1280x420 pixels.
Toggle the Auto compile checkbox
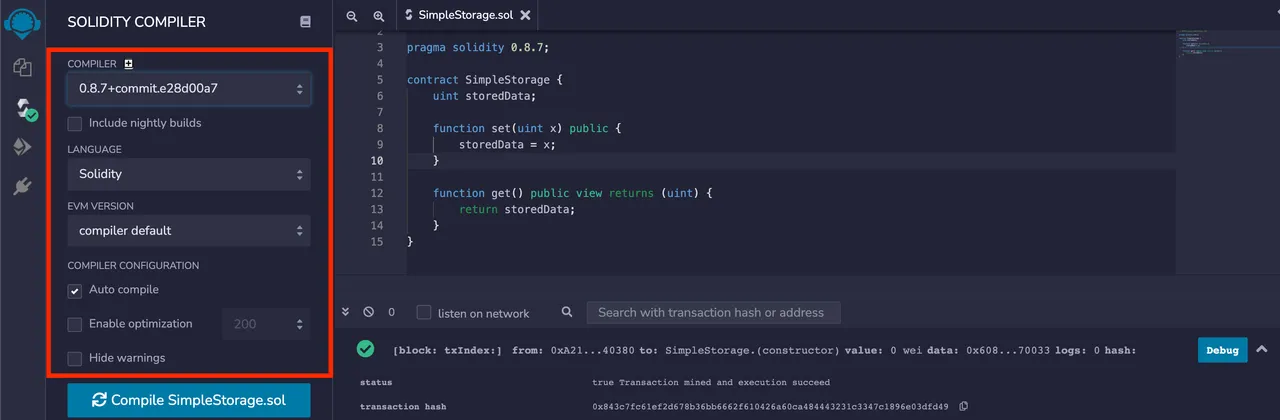tap(75, 290)
